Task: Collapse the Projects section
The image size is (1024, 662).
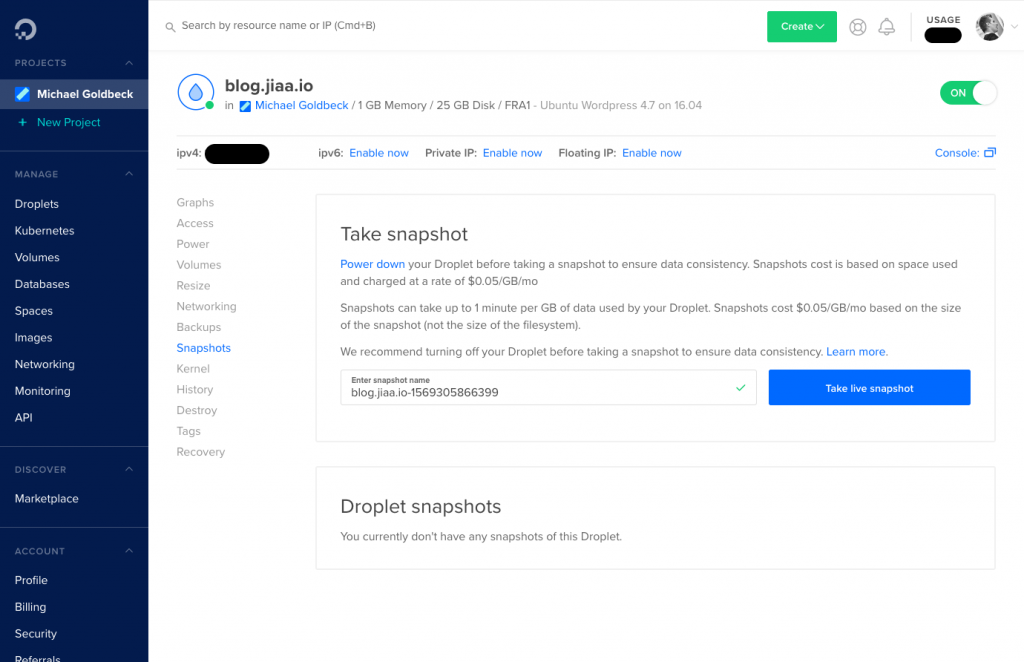Action: 129,63
